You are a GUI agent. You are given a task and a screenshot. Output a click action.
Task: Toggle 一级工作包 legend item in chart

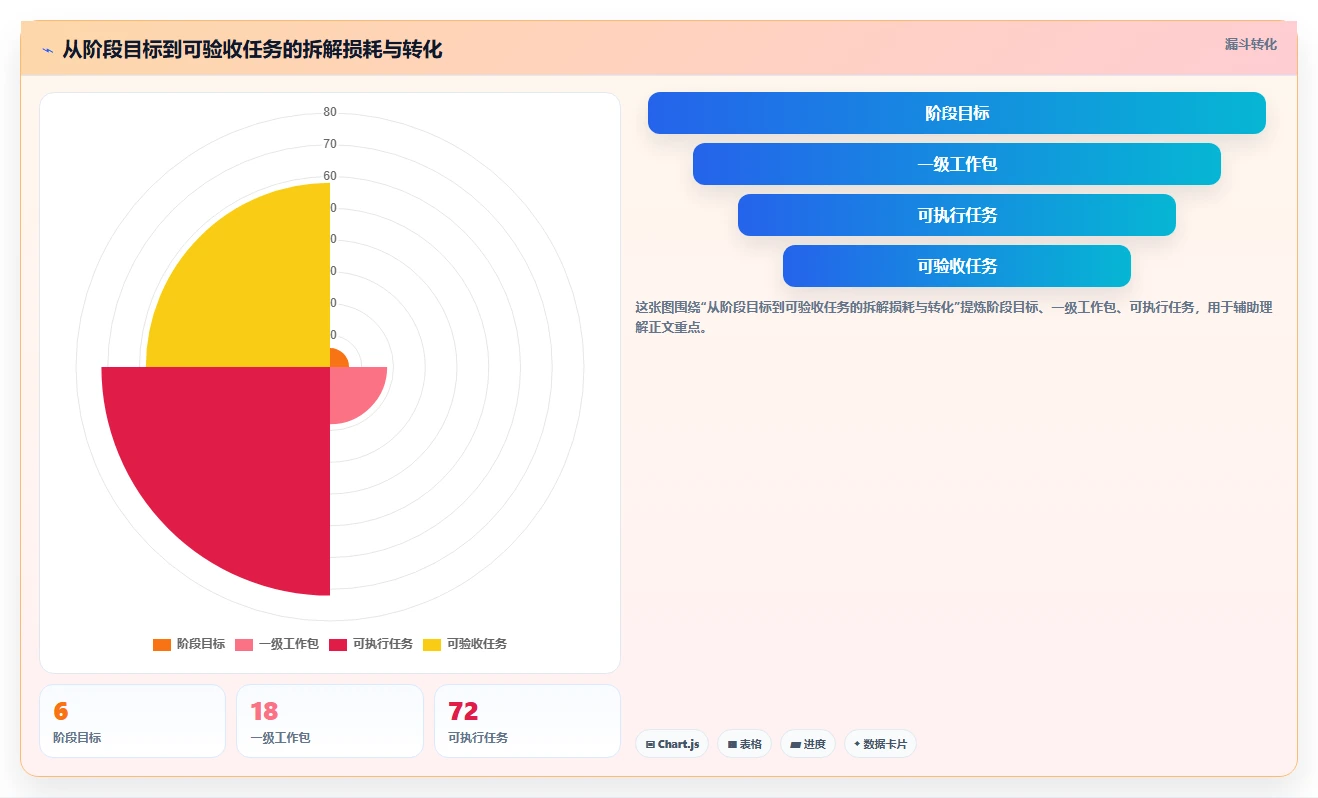277,644
